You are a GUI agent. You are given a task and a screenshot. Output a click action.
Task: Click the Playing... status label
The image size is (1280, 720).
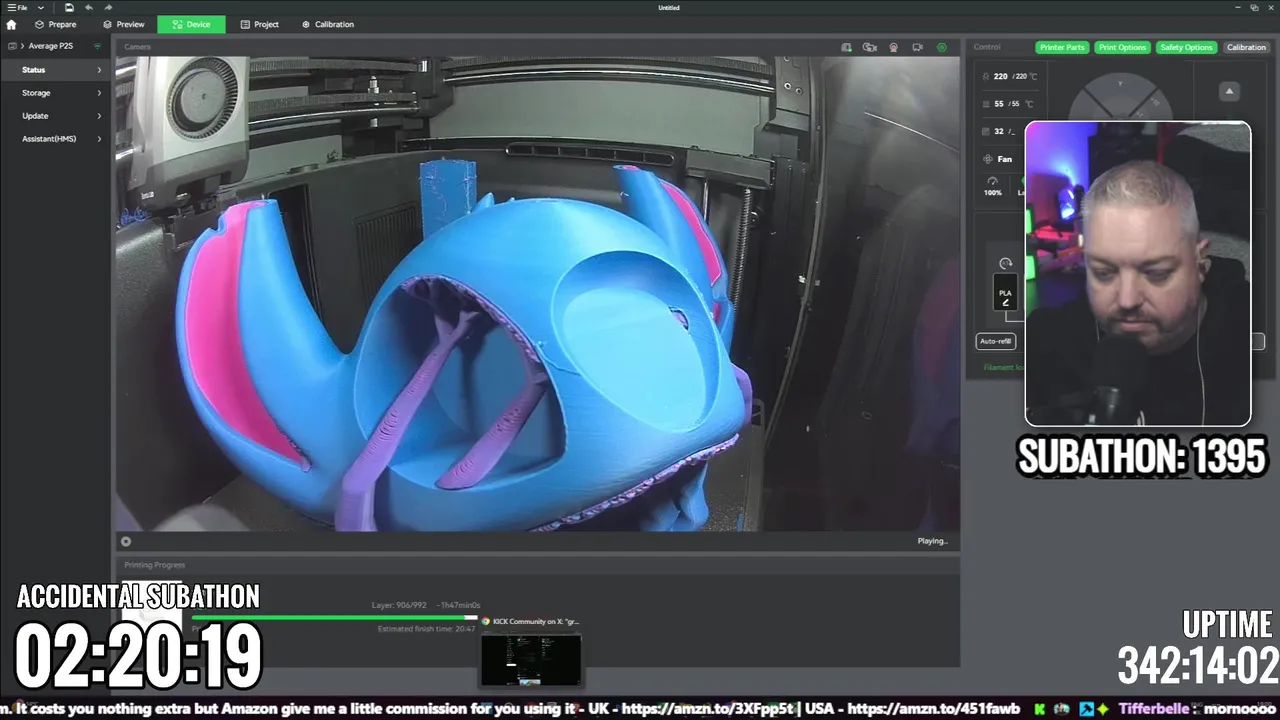[x=932, y=541]
